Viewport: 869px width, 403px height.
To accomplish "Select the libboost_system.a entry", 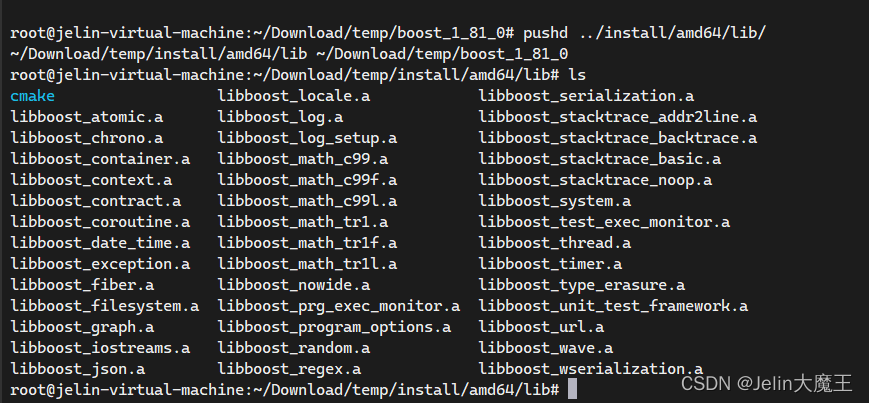I will 555,201.
